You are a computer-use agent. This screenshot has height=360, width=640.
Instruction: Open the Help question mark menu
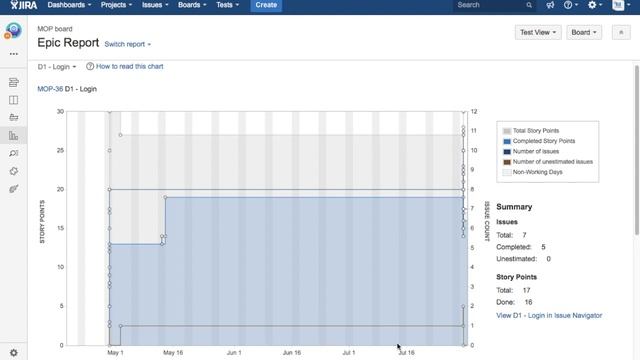click(571, 5)
